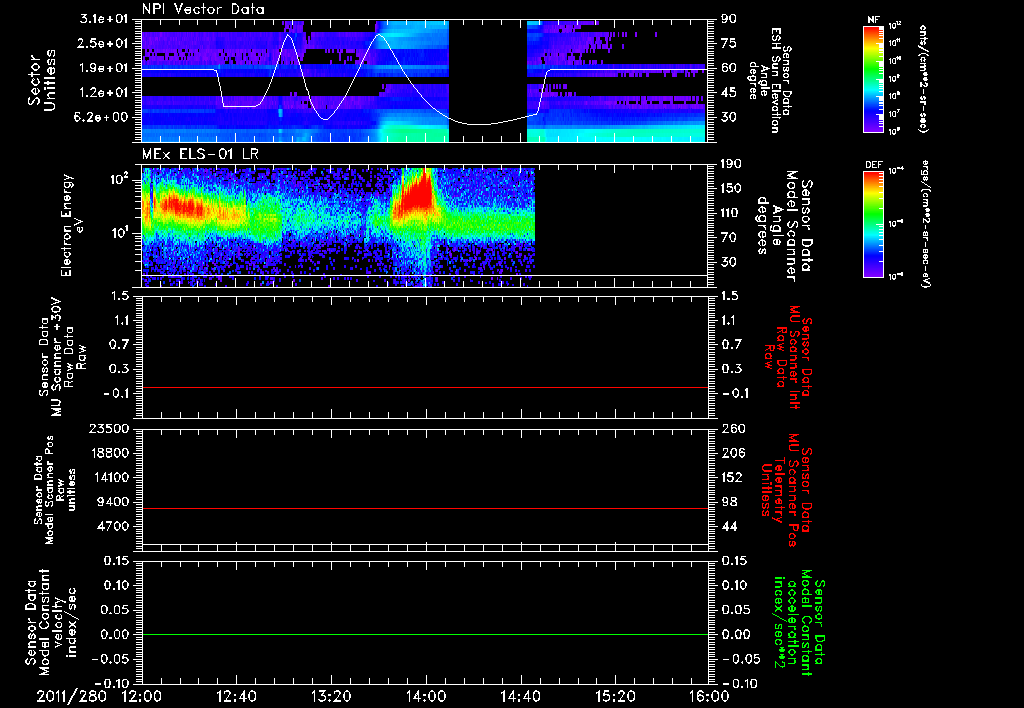This screenshot has width=1024, height=708.
Task: Click the red 'MU Scanner Init Raw Data' label
Action: 789,357
